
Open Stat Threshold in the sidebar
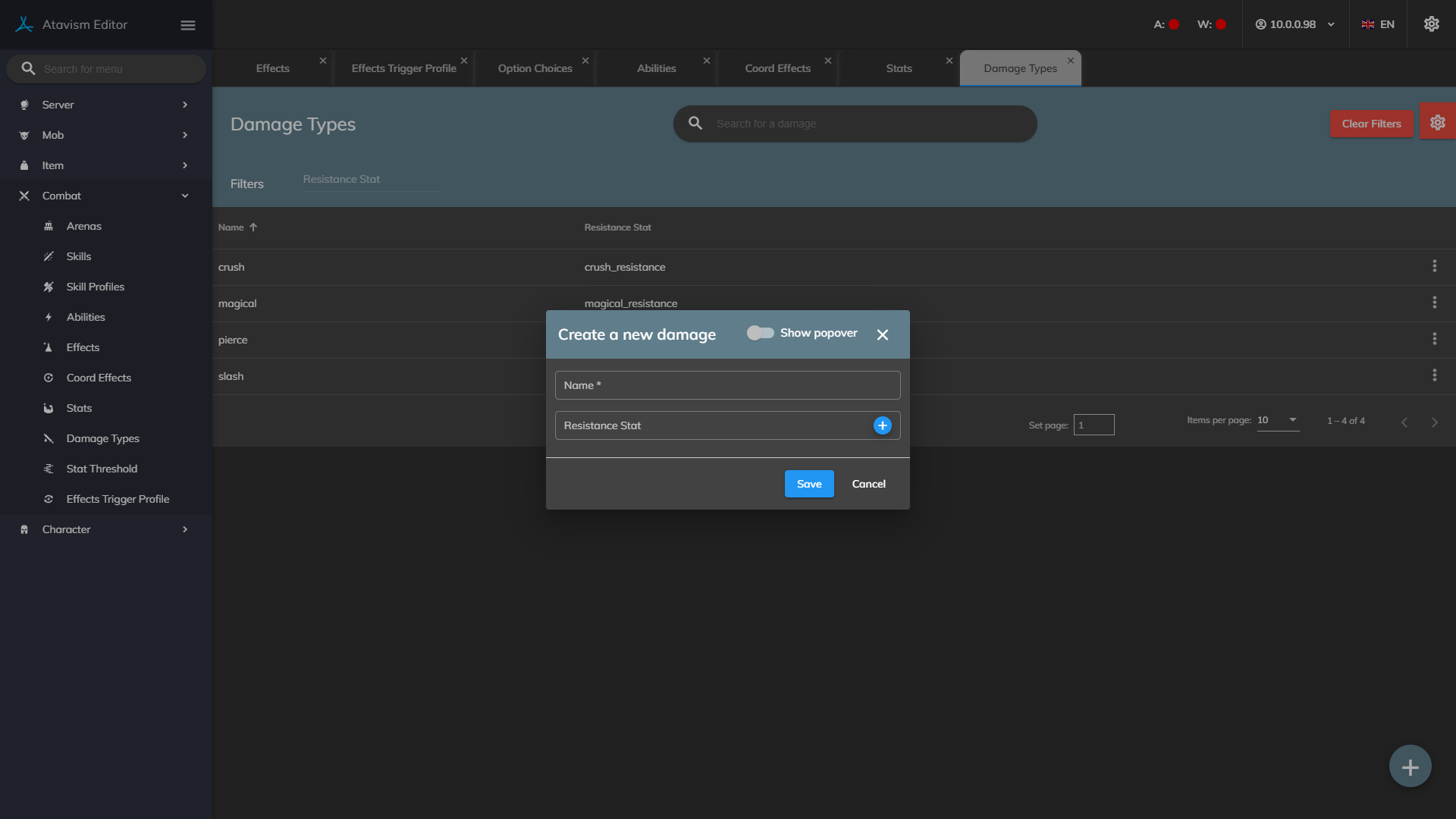point(102,469)
